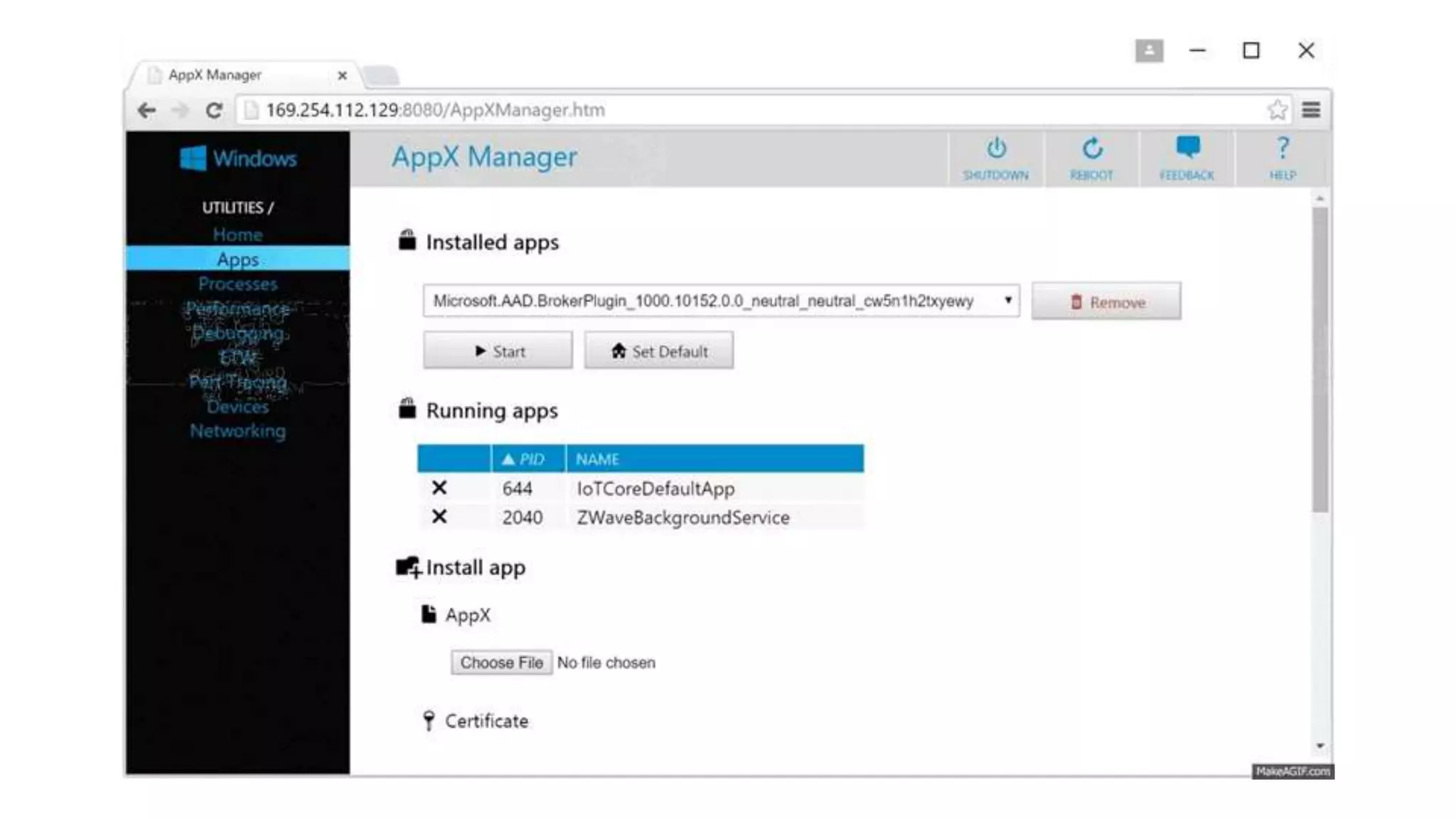The image size is (1456, 819).
Task: Click the Set Default button
Action: point(658,351)
